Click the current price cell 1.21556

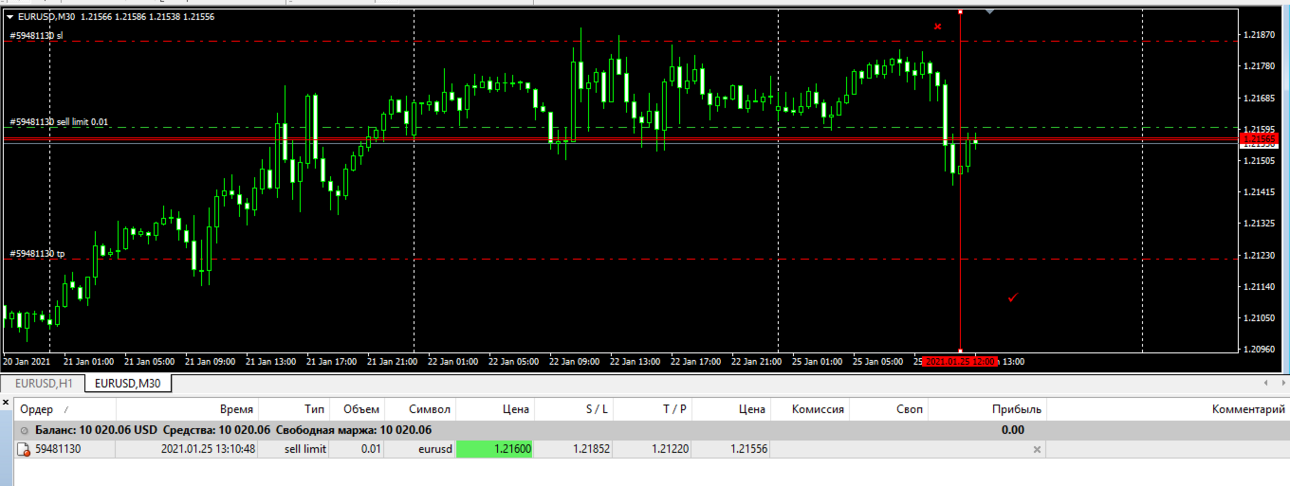748,450
